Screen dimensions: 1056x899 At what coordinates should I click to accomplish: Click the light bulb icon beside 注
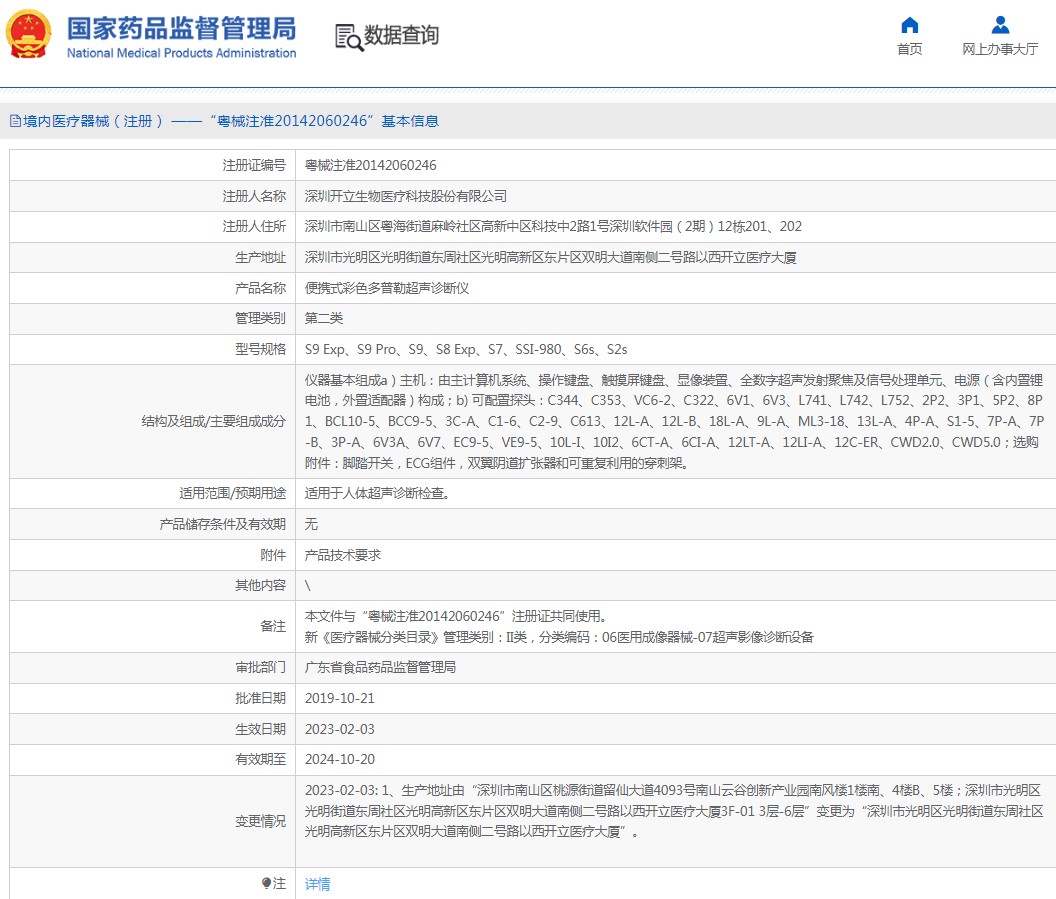(266, 883)
